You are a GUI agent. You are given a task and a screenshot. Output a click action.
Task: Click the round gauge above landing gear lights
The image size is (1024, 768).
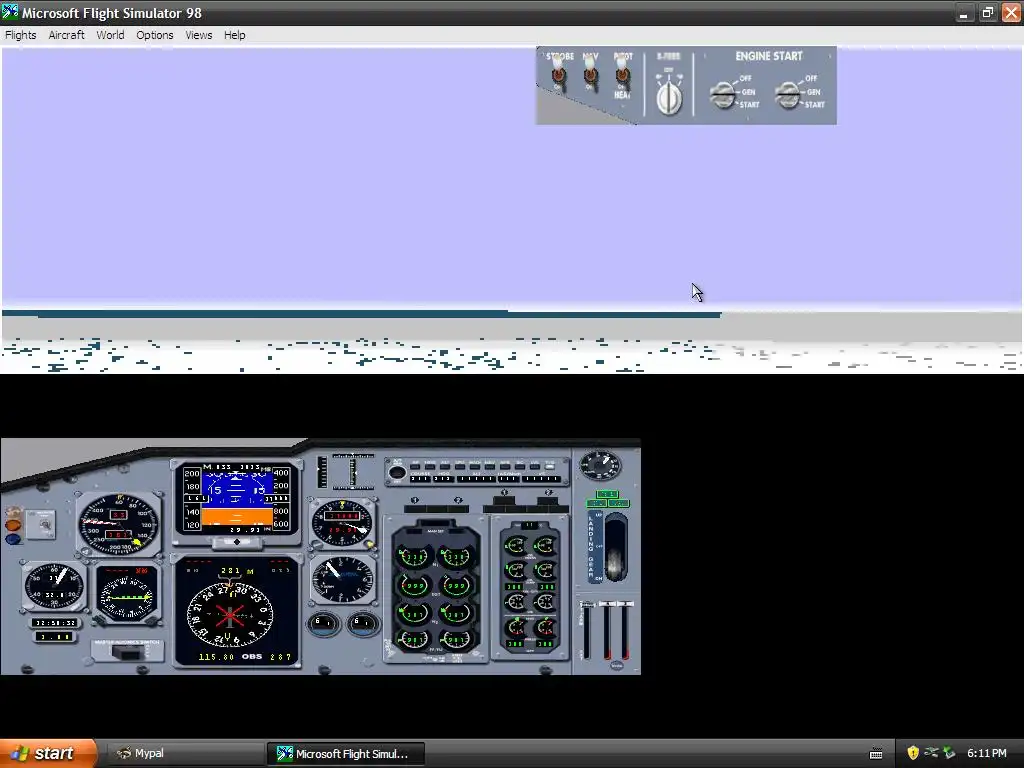pyautogui.click(x=600, y=465)
